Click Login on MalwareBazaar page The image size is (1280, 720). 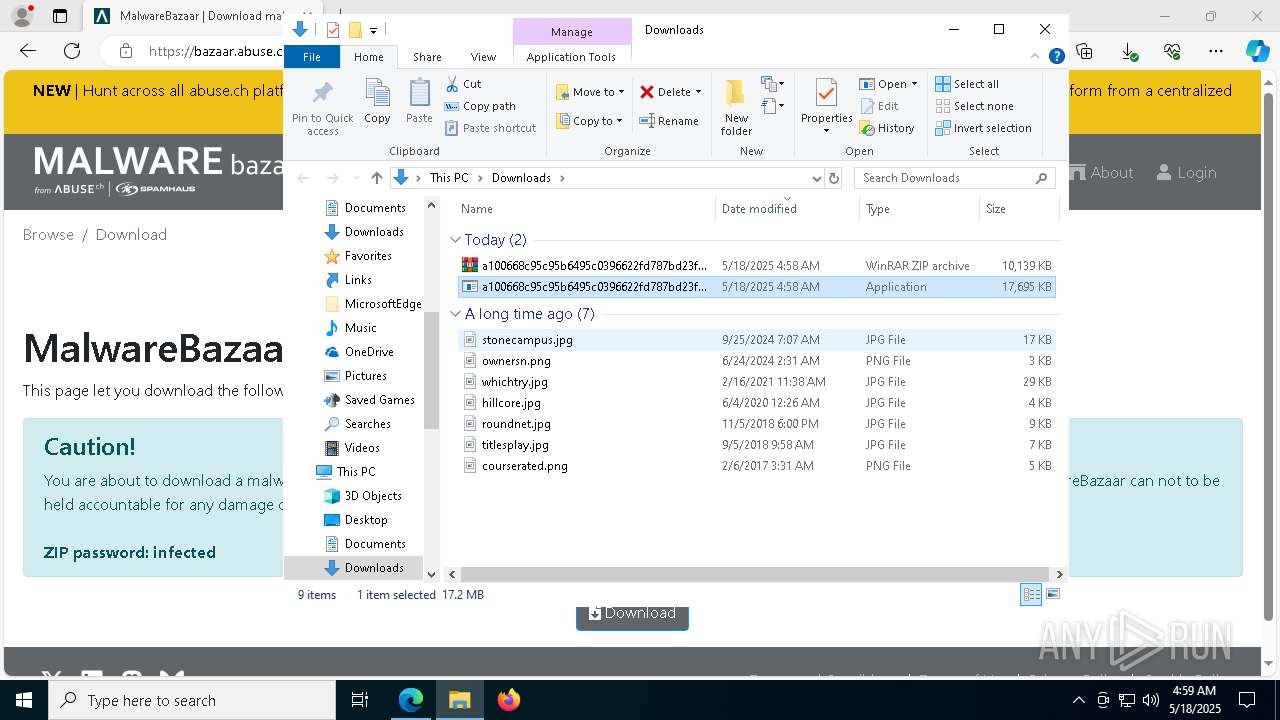pyautogui.click(x=1186, y=172)
